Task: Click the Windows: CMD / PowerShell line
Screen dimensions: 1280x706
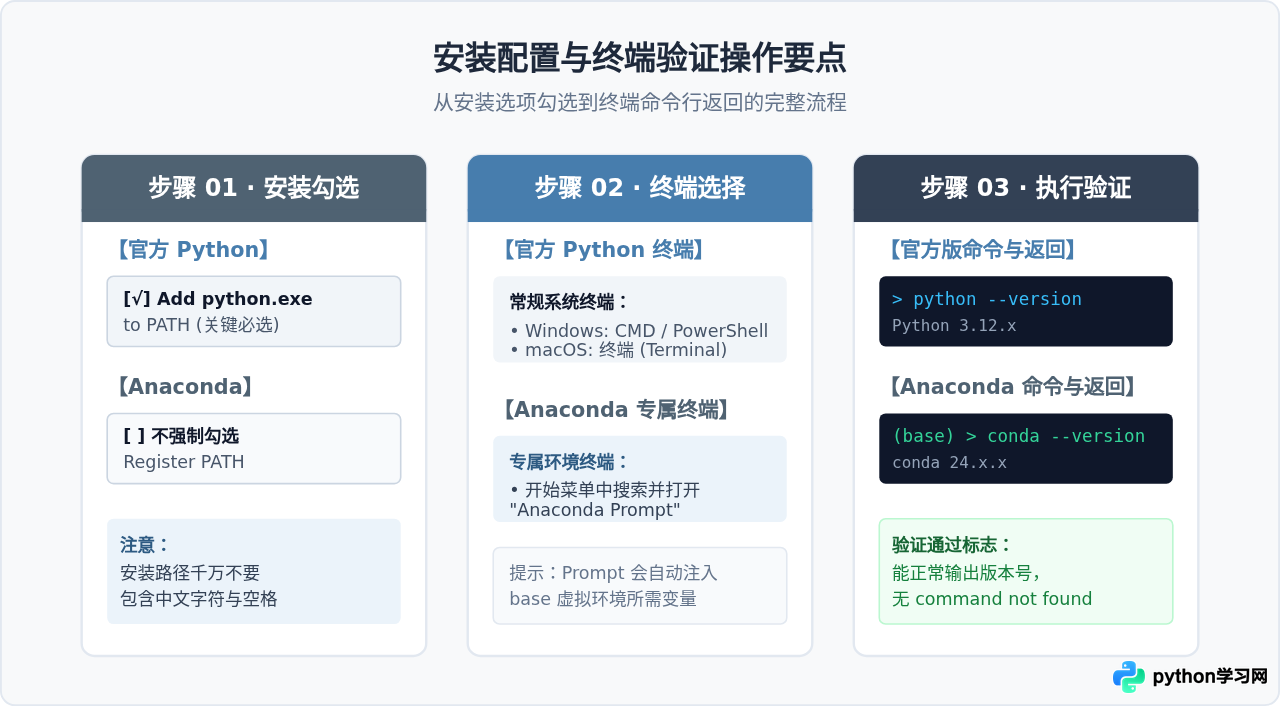Action: [639, 331]
